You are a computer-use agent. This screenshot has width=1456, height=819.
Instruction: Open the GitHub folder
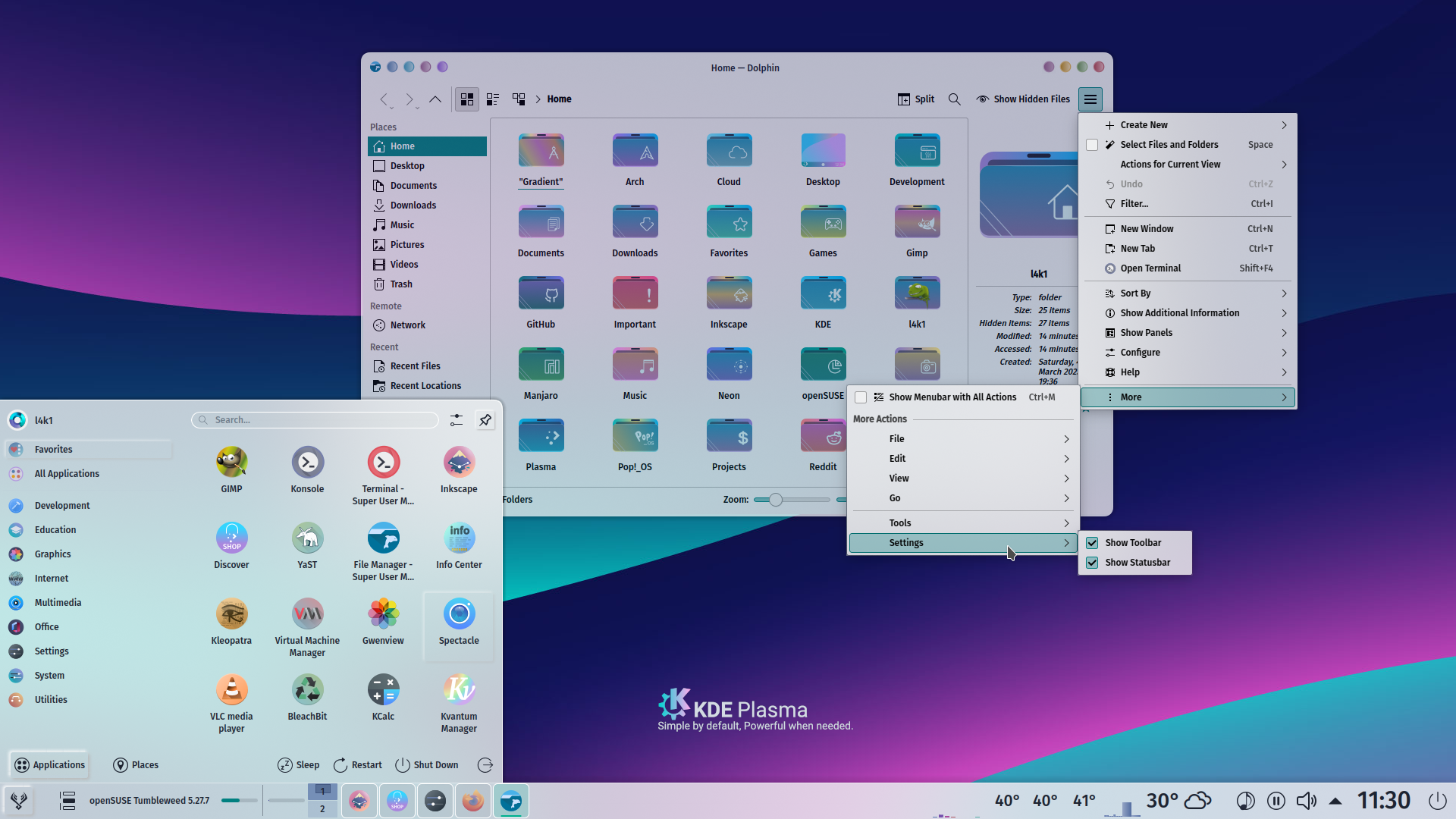coord(541,303)
